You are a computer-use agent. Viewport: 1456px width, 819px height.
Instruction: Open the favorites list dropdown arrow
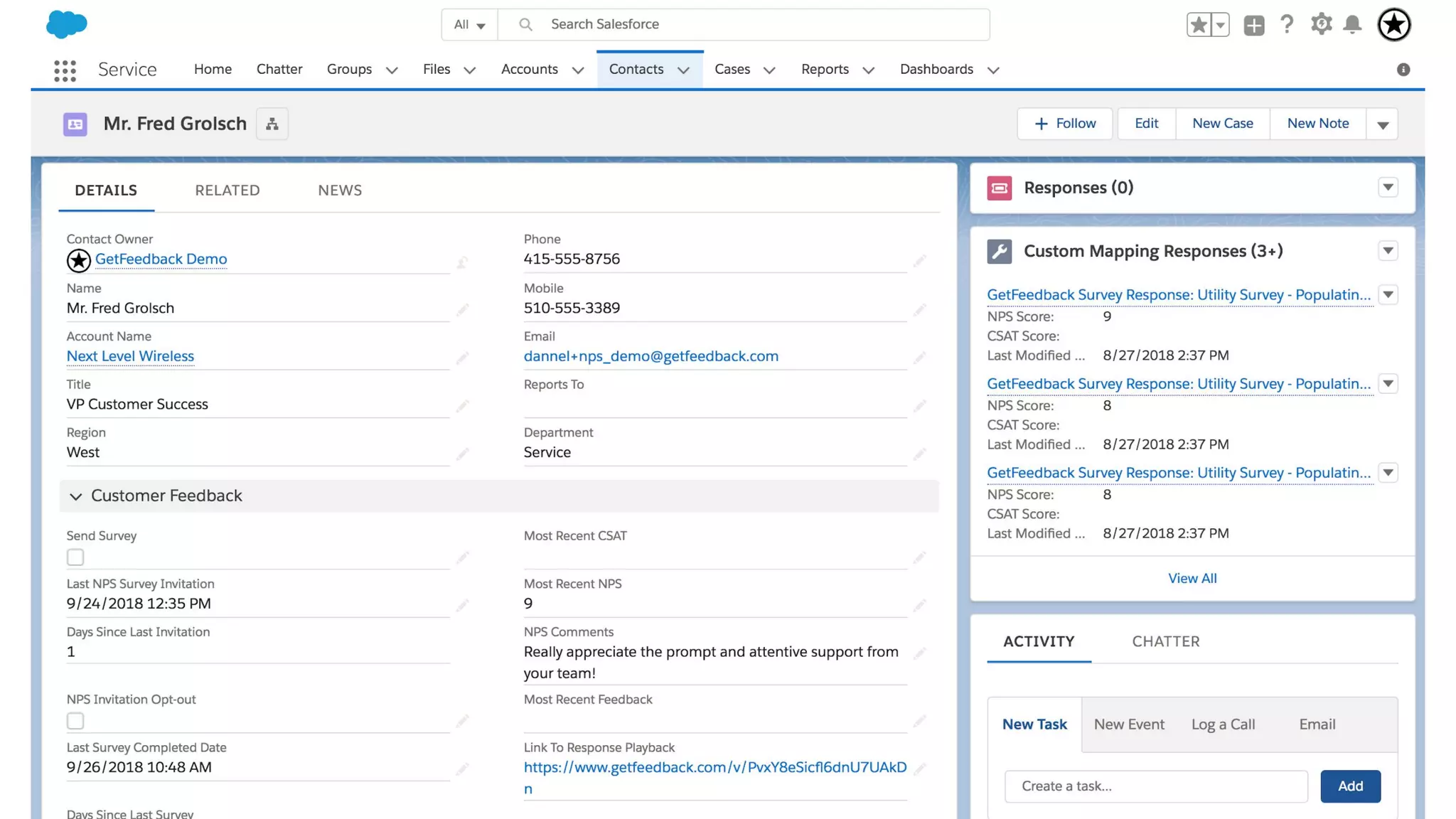[x=1220, y=25]
